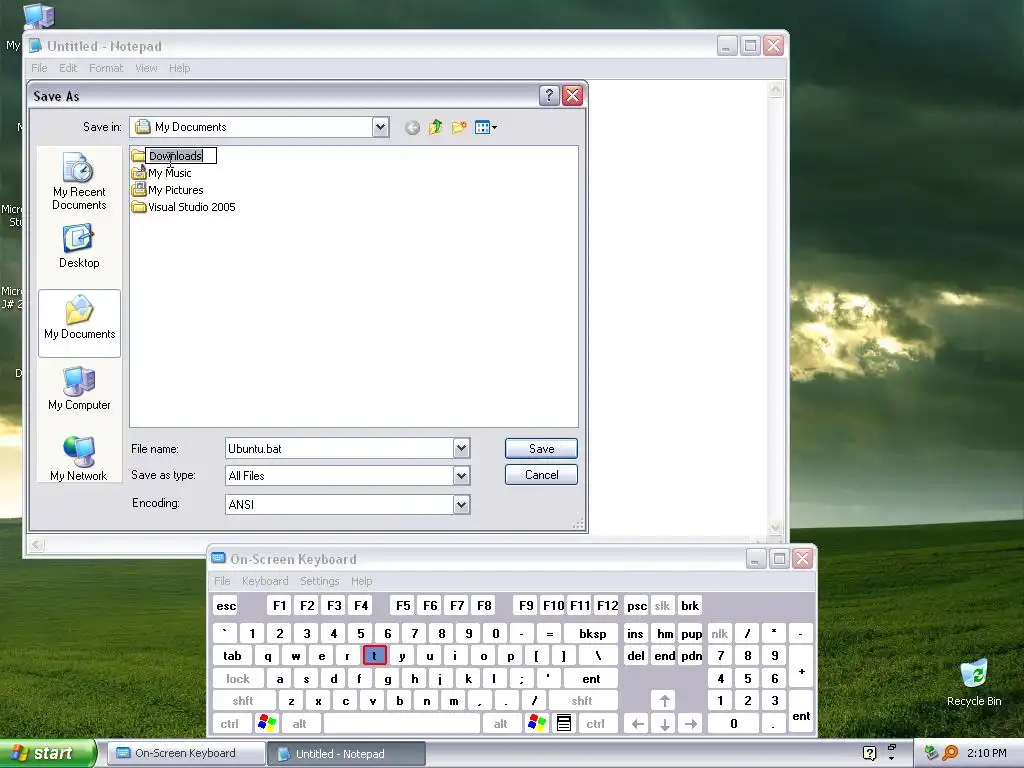
Task: Toggle the left ctrl key
Action: [x=229, y=724]
